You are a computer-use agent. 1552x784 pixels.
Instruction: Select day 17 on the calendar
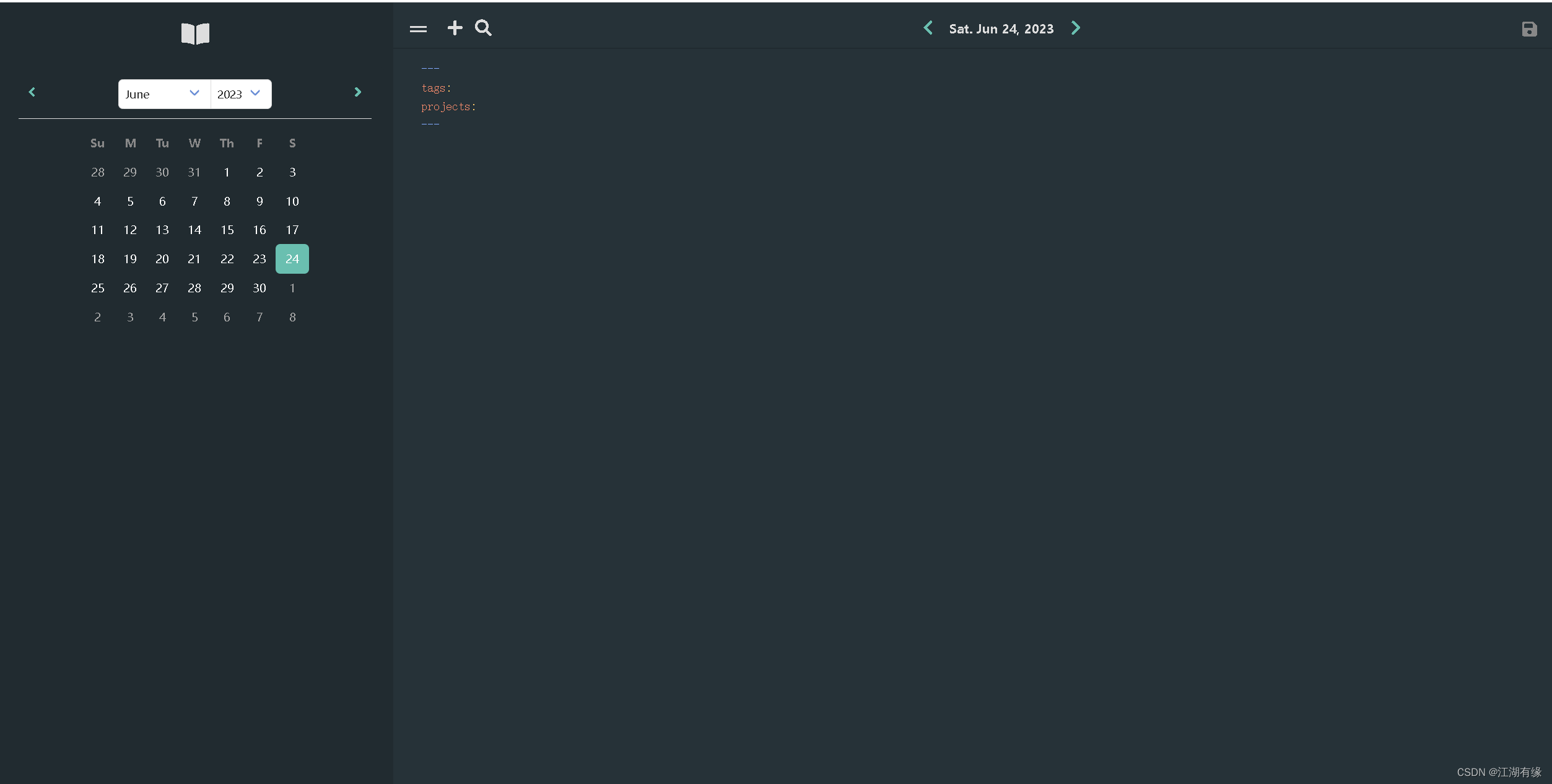click(x=291, y=229)
